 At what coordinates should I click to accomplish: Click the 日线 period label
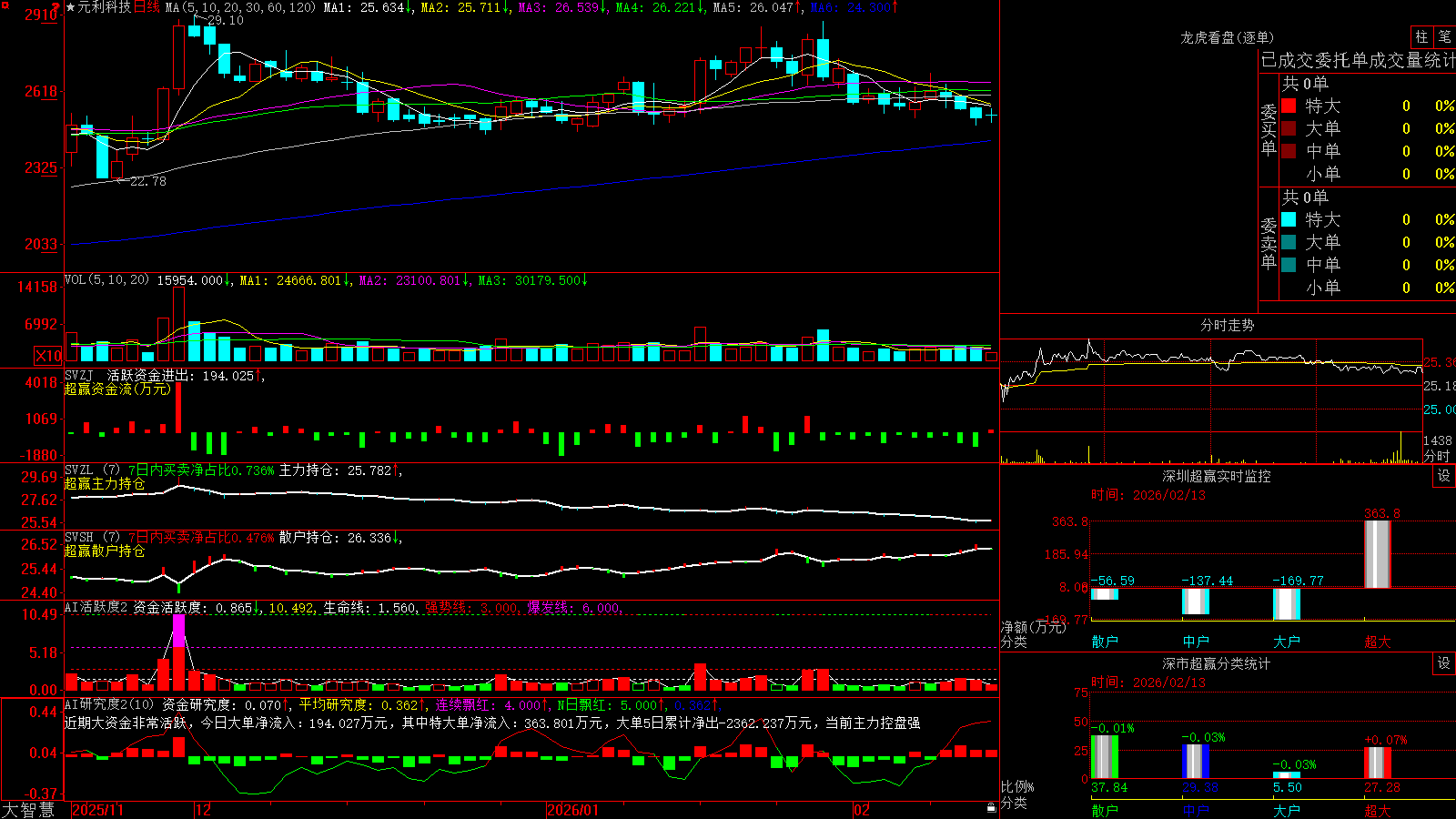147,7
